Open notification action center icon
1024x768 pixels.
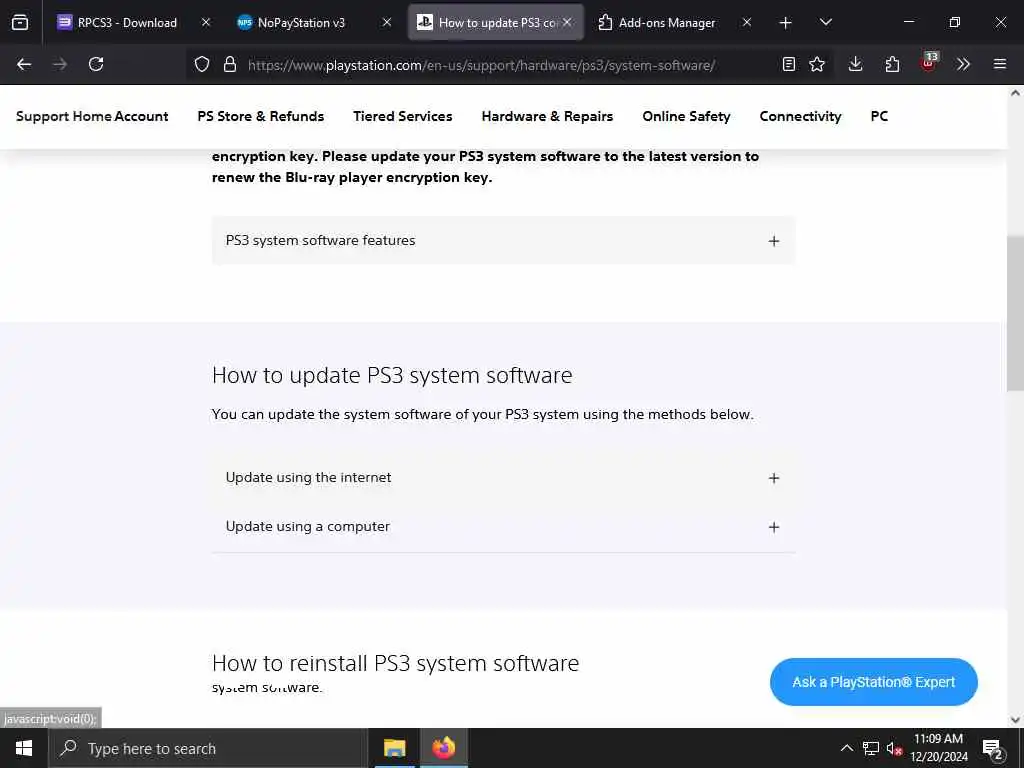point(993,749)
